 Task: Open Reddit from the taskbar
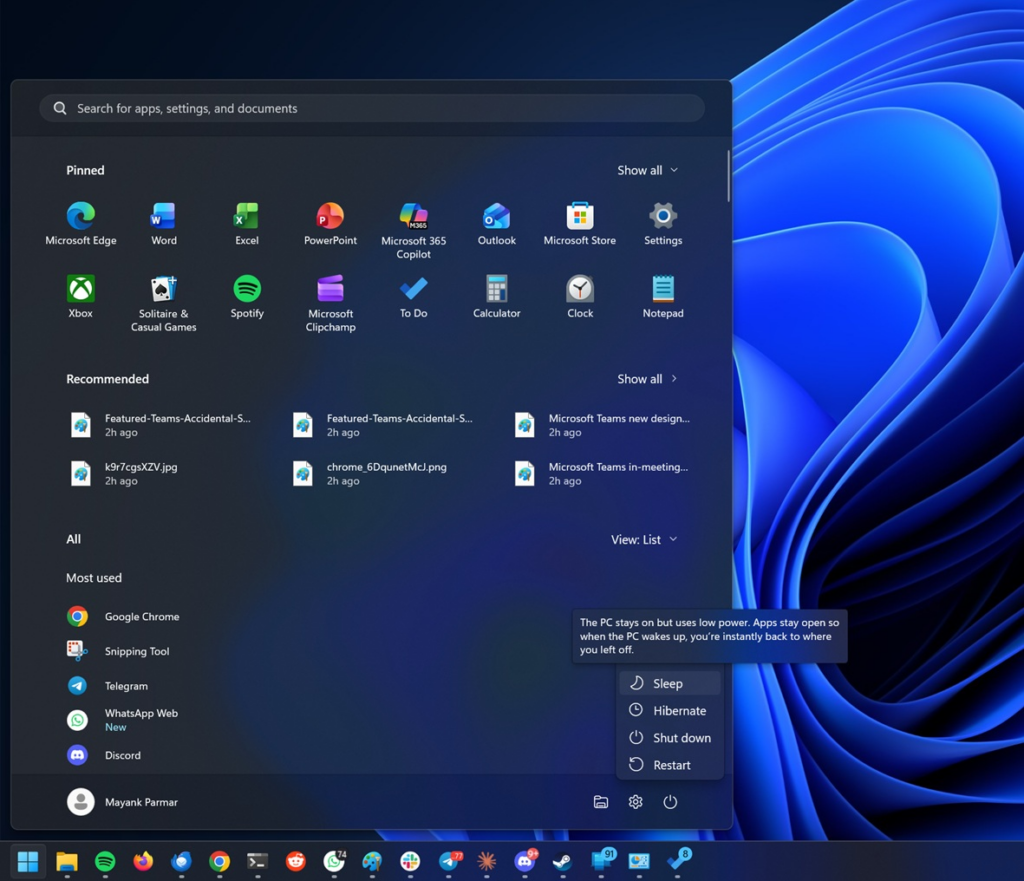click(296, 861)
